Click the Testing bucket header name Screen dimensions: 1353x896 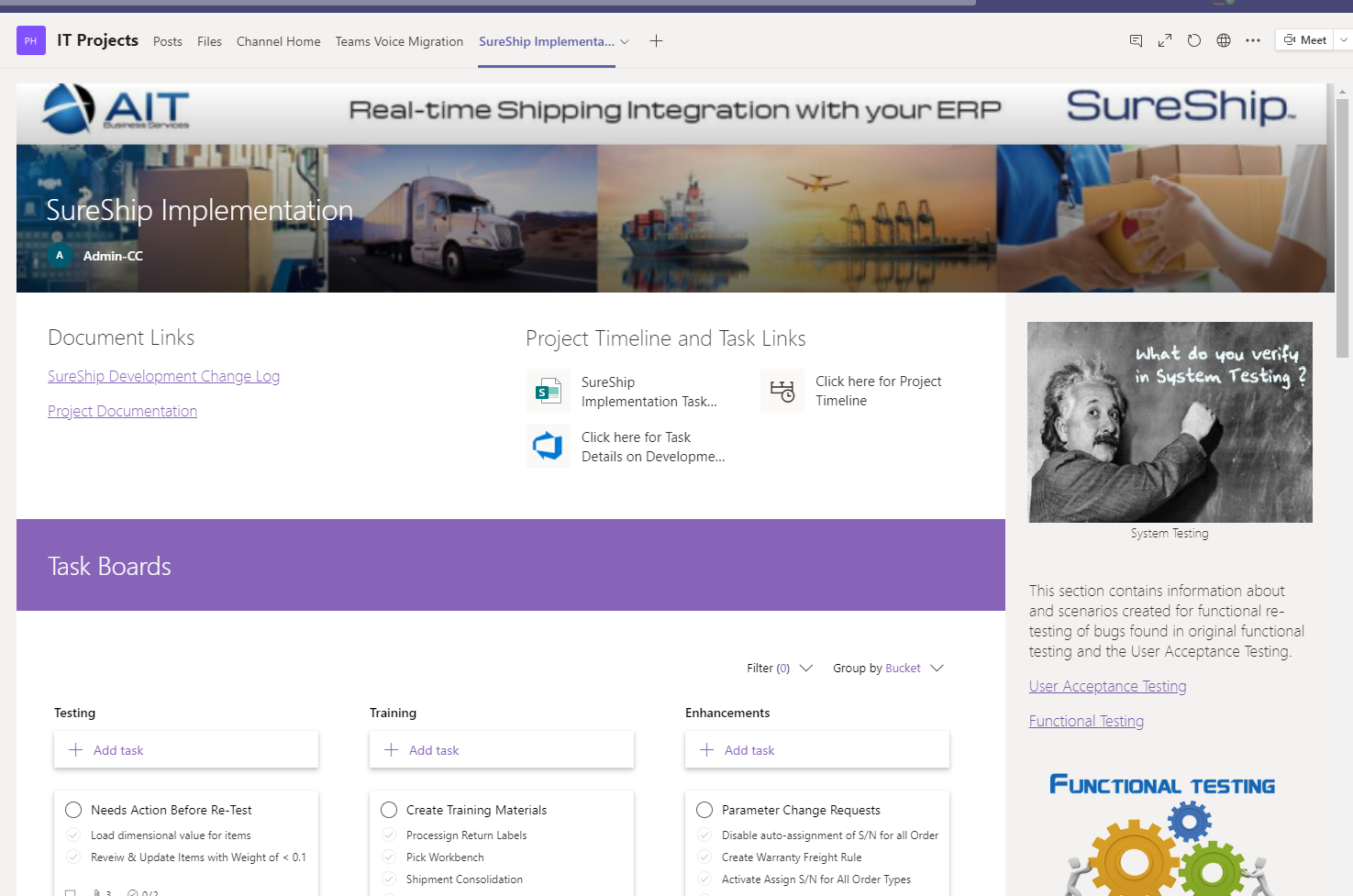[74, 713]
